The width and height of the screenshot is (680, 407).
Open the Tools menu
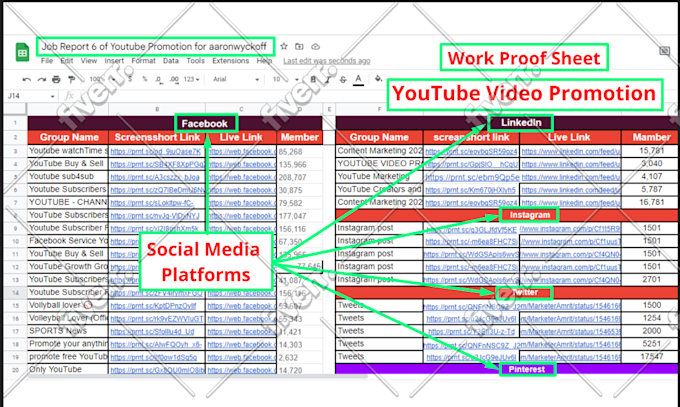pos(196,61)
